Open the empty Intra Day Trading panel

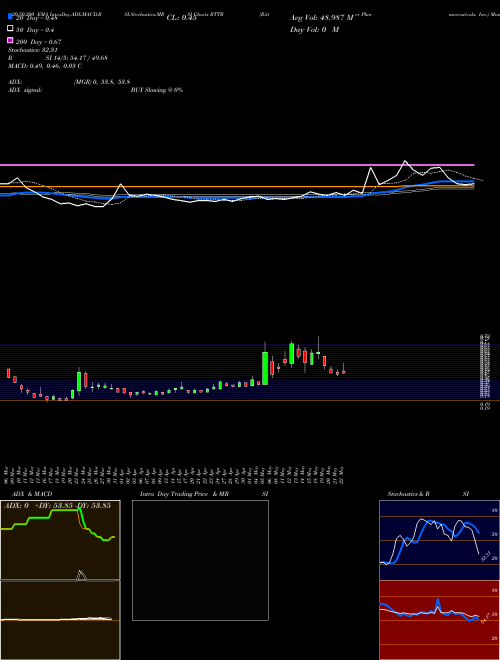(200, 560)
